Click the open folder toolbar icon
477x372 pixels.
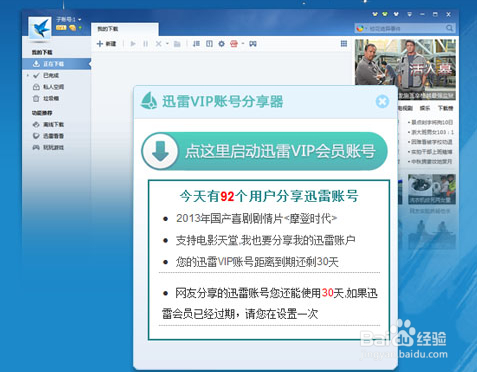coord(177,44)
